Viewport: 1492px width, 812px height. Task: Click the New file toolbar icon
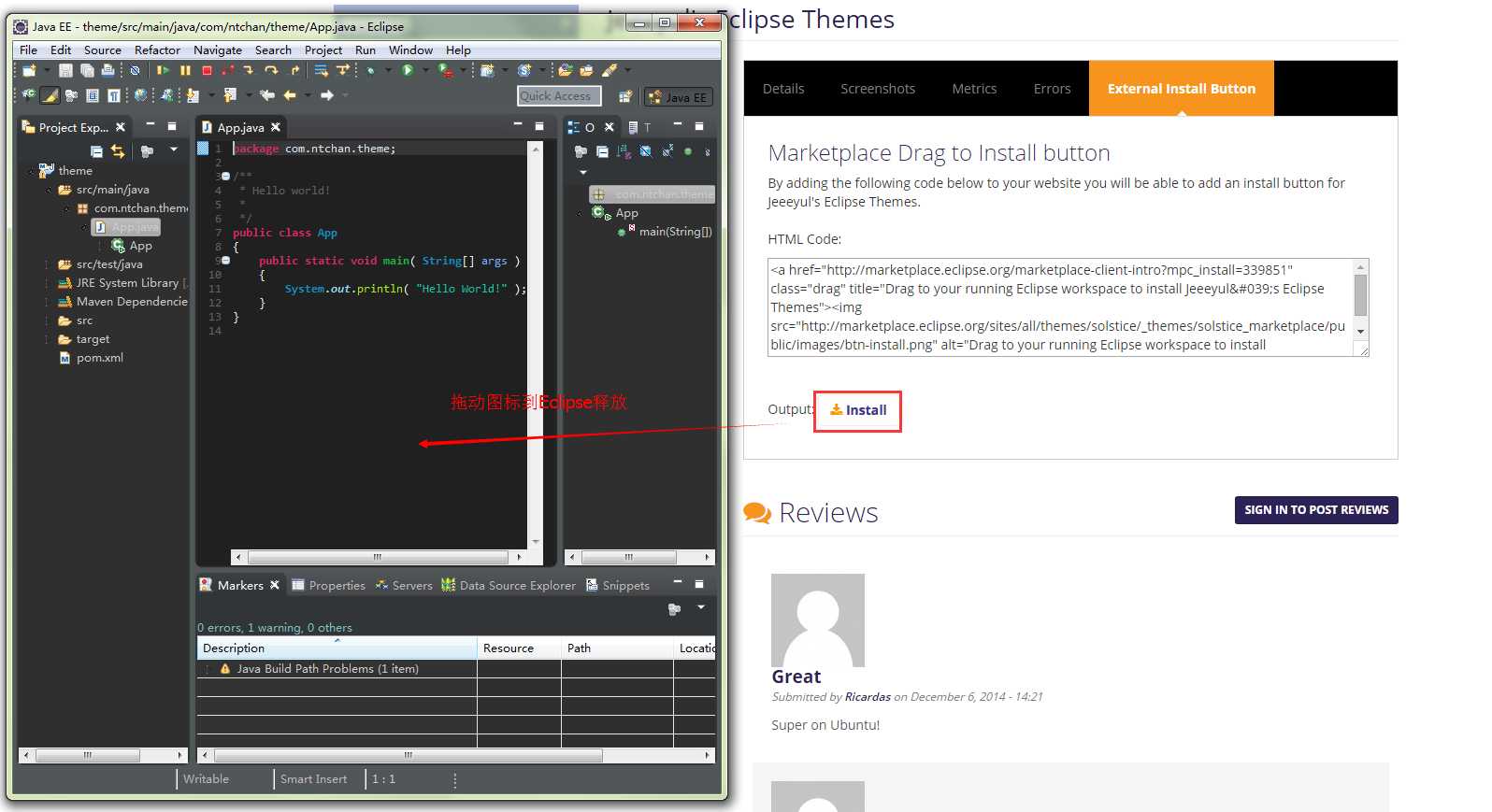click(x=29, y=70)
